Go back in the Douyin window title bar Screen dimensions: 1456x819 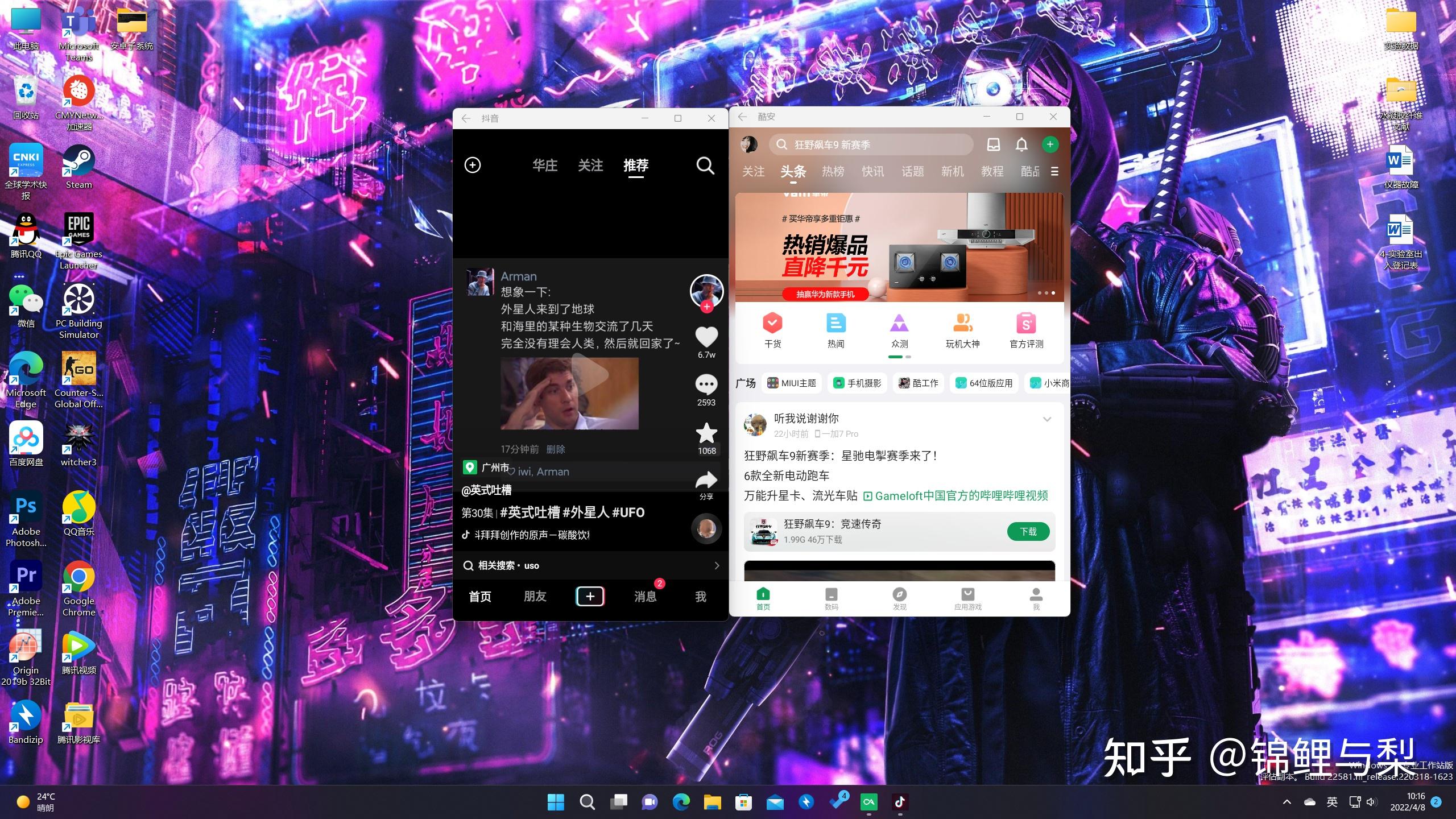click(x=466, y=118)
